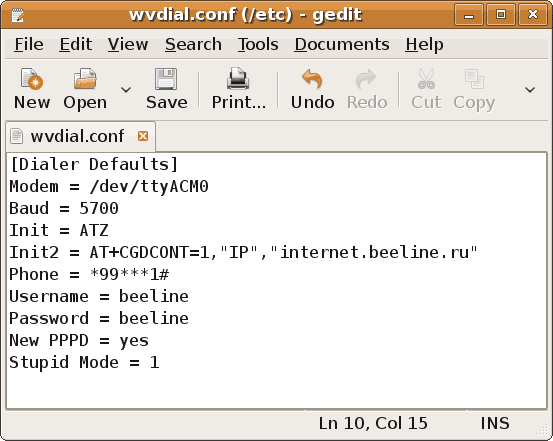Click the gedit application icon in title bar
Image resolution: width=553 pixels, height=441 pixels.
pyautogui.click(x=17, y=15)
